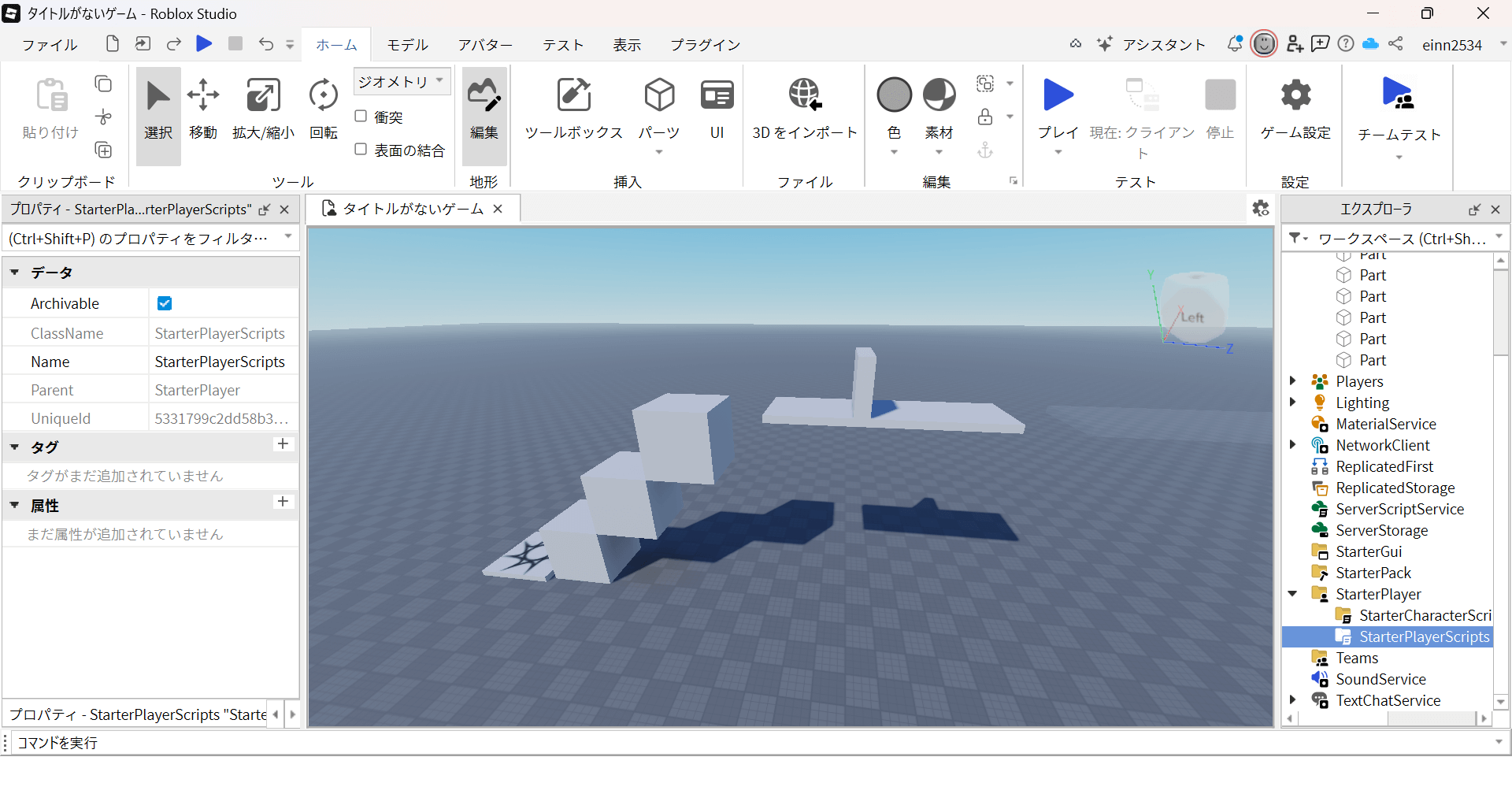Click the cut scissors icon
1512x794 pixels.
[x=103, y=117]
